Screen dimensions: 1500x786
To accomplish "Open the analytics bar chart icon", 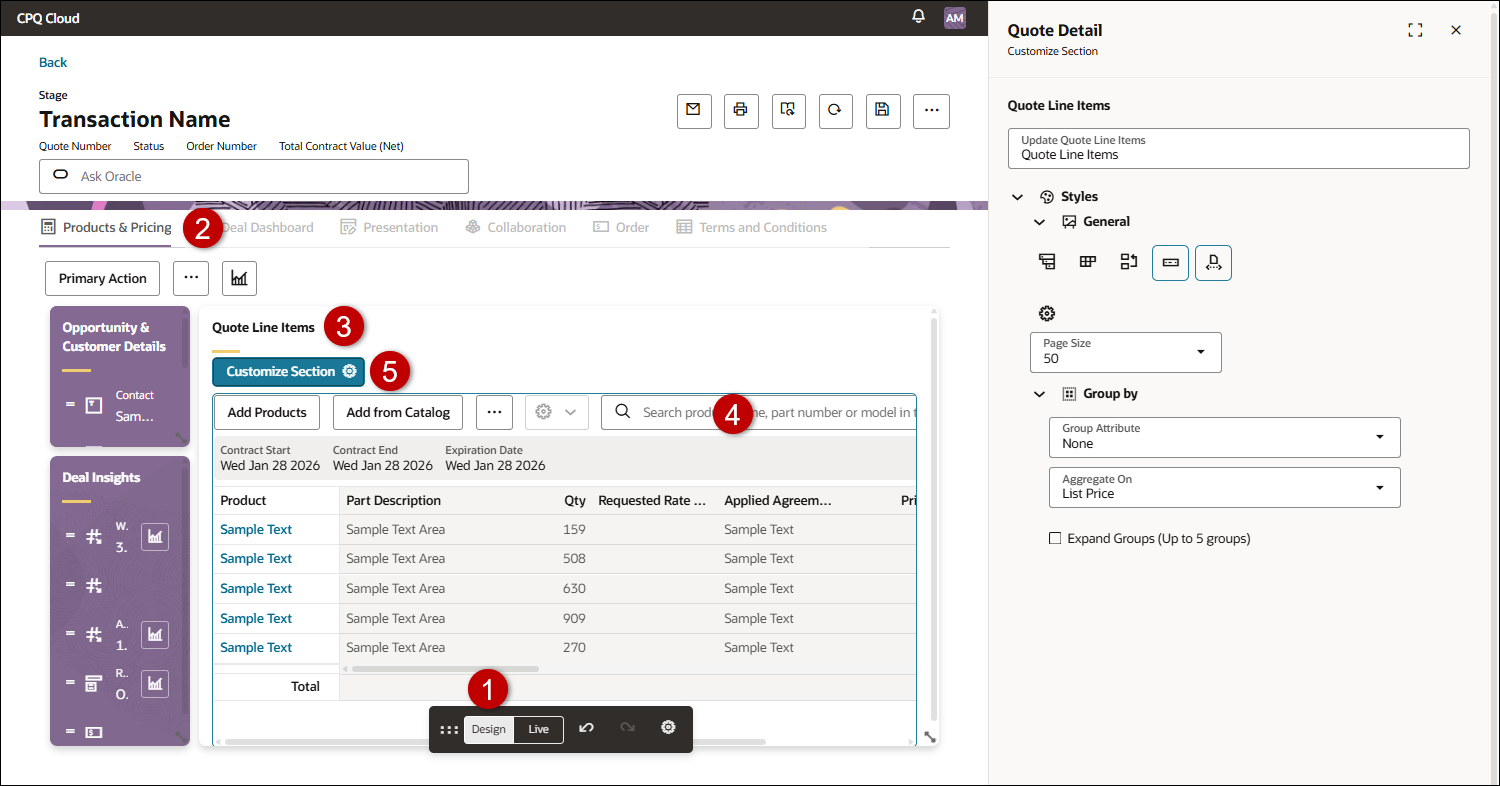I will (x=239, y=278).
